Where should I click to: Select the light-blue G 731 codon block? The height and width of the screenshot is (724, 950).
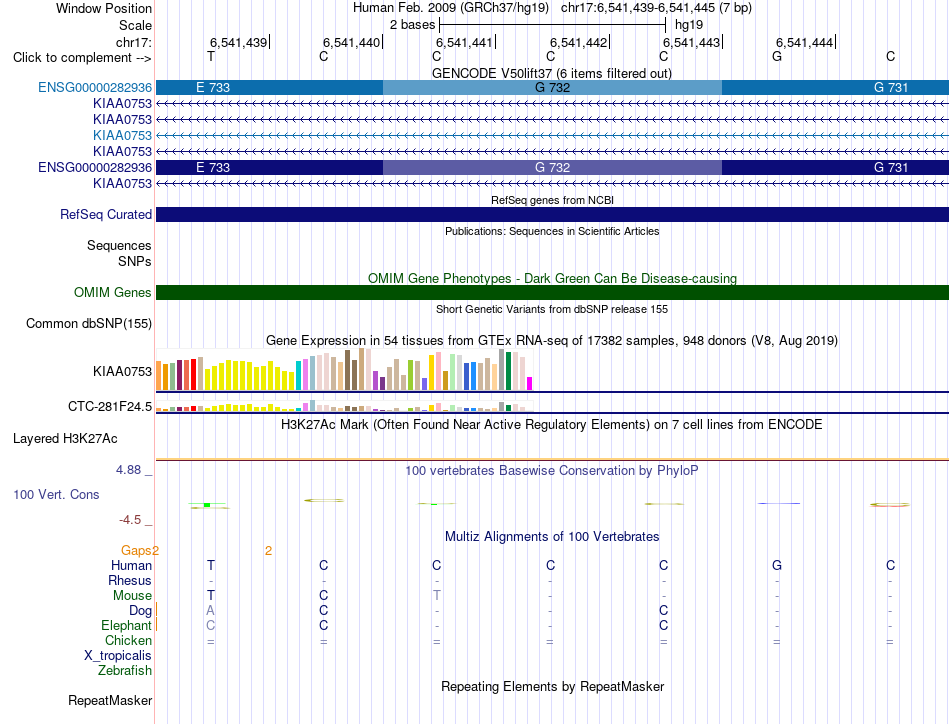[x=835, y=87]
